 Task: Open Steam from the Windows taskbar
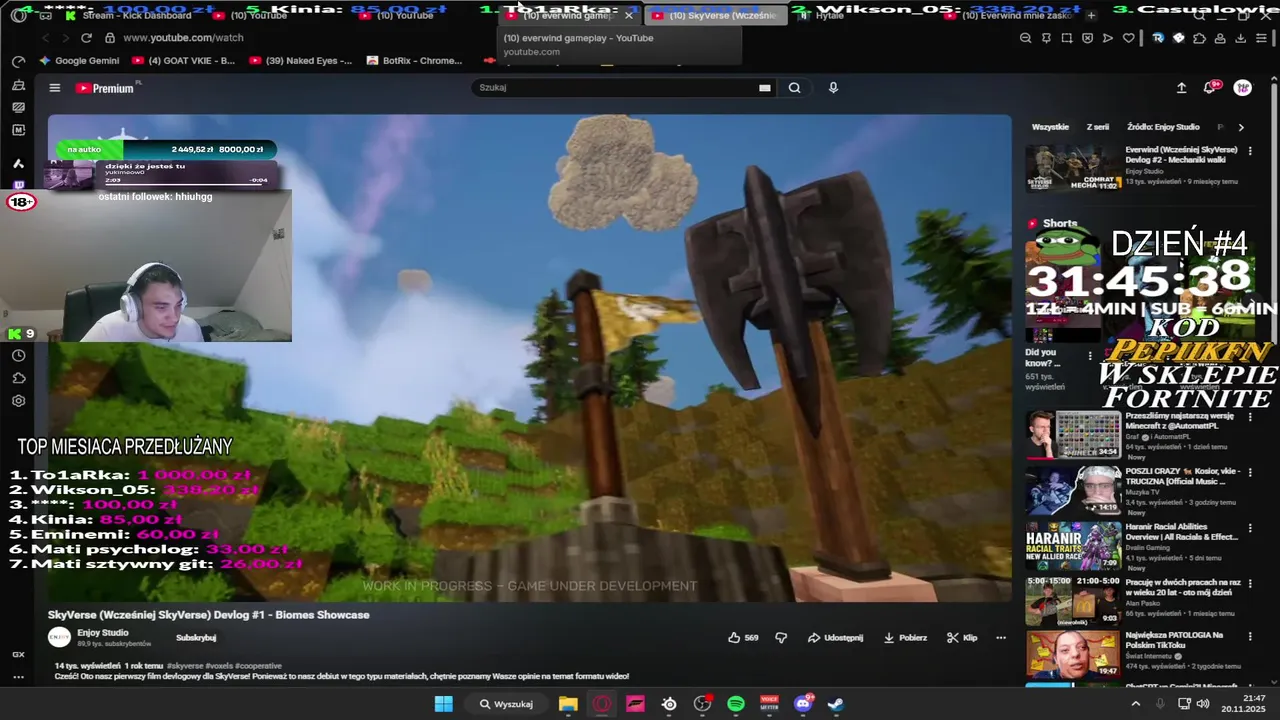(836, 704)
